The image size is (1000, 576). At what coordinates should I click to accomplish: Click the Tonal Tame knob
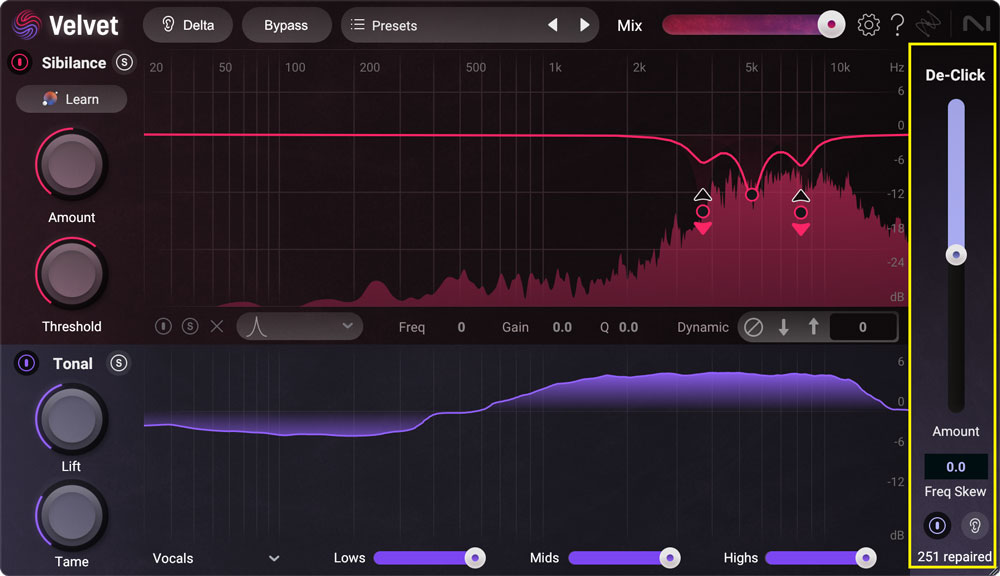(x=71, y=515)
